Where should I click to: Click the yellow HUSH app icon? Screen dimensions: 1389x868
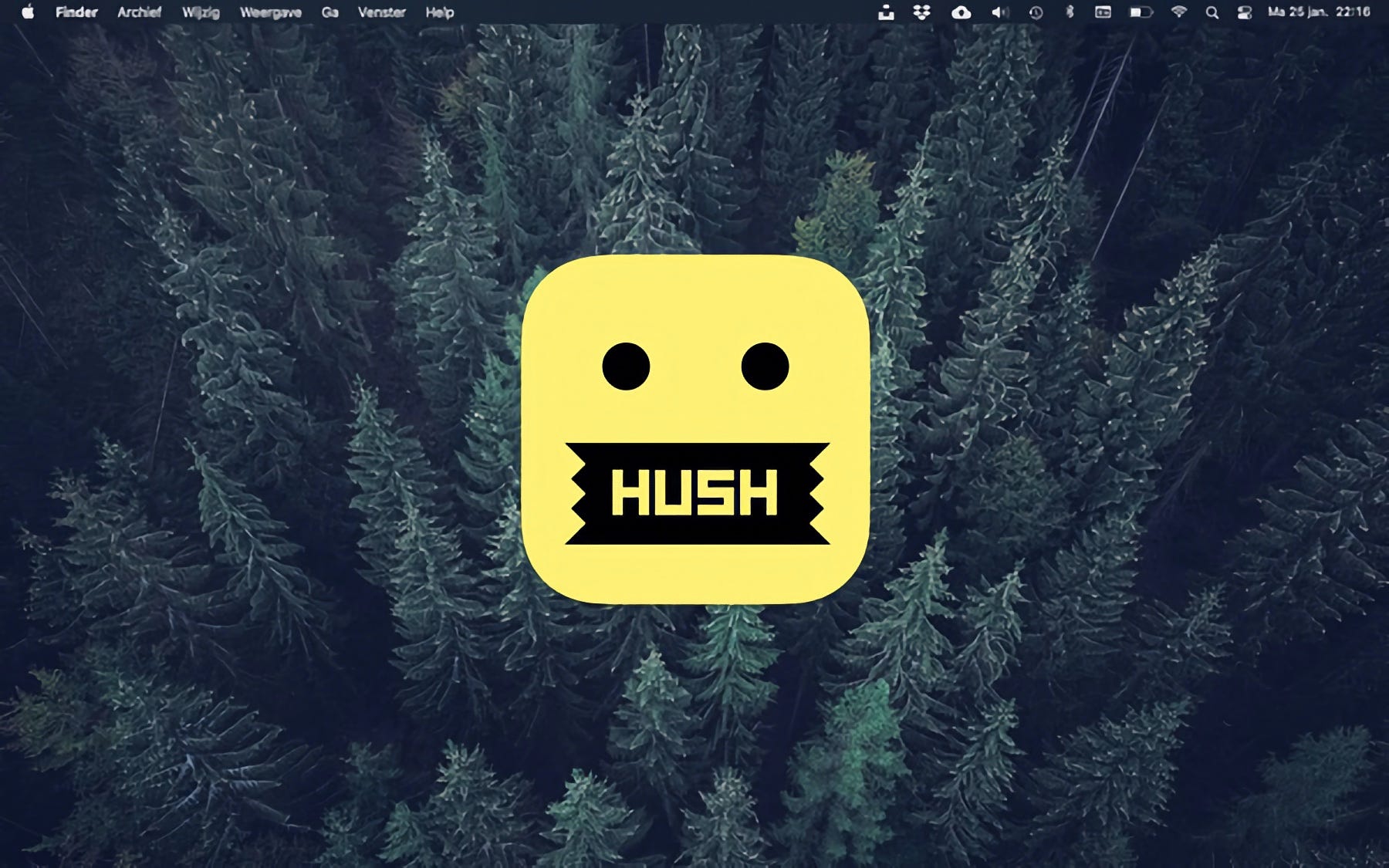pyautogui.click(x=696, y=429)
